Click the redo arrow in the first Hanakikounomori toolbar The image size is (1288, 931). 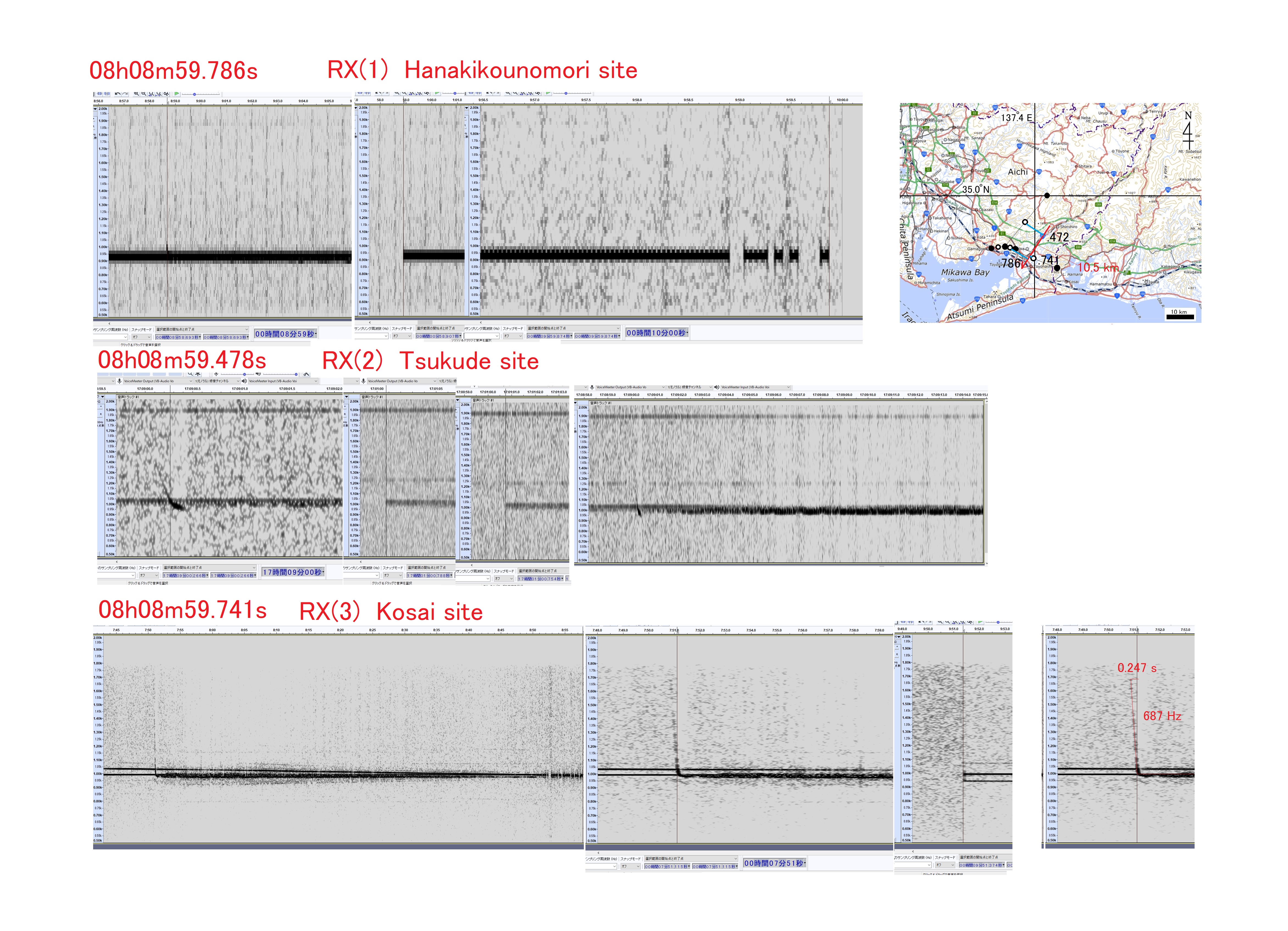[x=125, y=94]
